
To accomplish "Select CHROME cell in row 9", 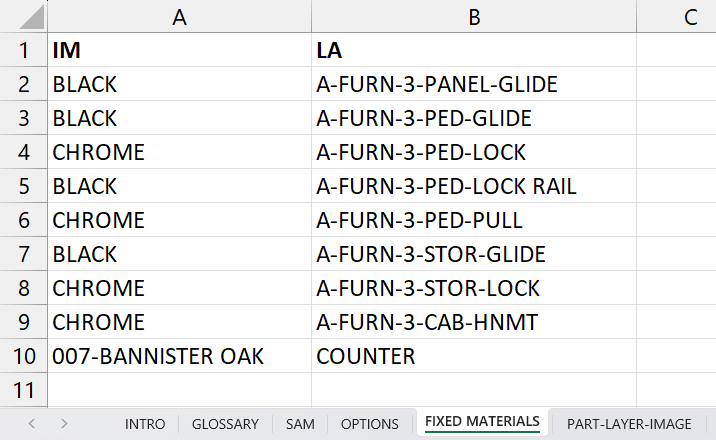I will pos(179,322).
